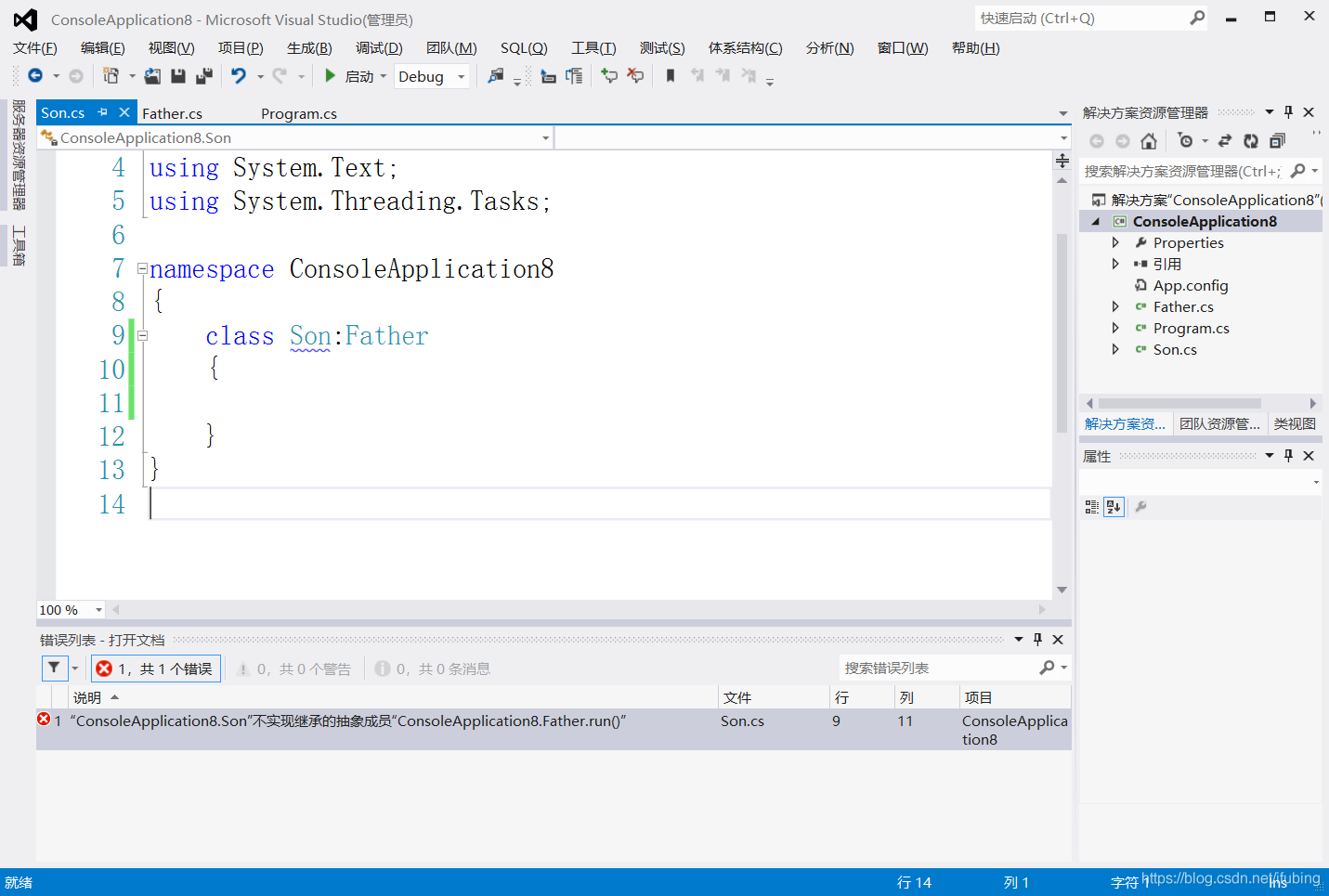Toggle the errors filter showing 1 error
The height and width of the screenshot is (896, 1329).
(x=155, y=669)
